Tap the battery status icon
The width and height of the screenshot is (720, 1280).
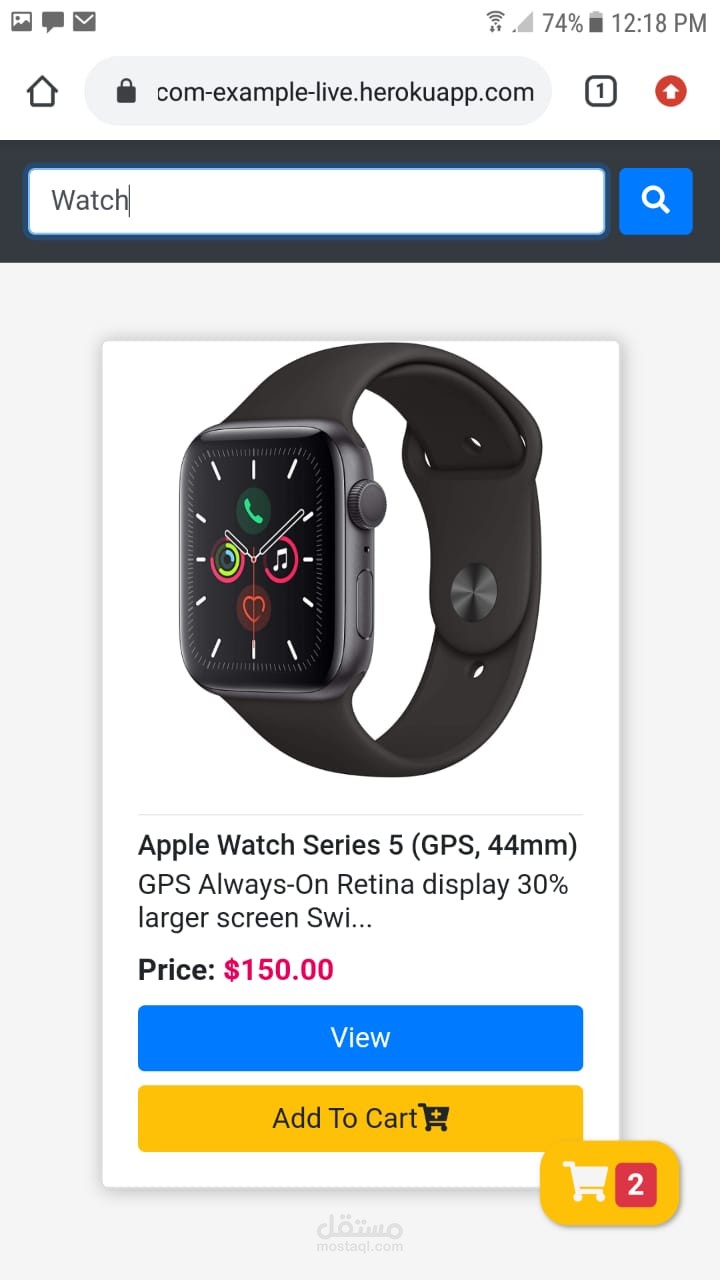coord(596,22)
